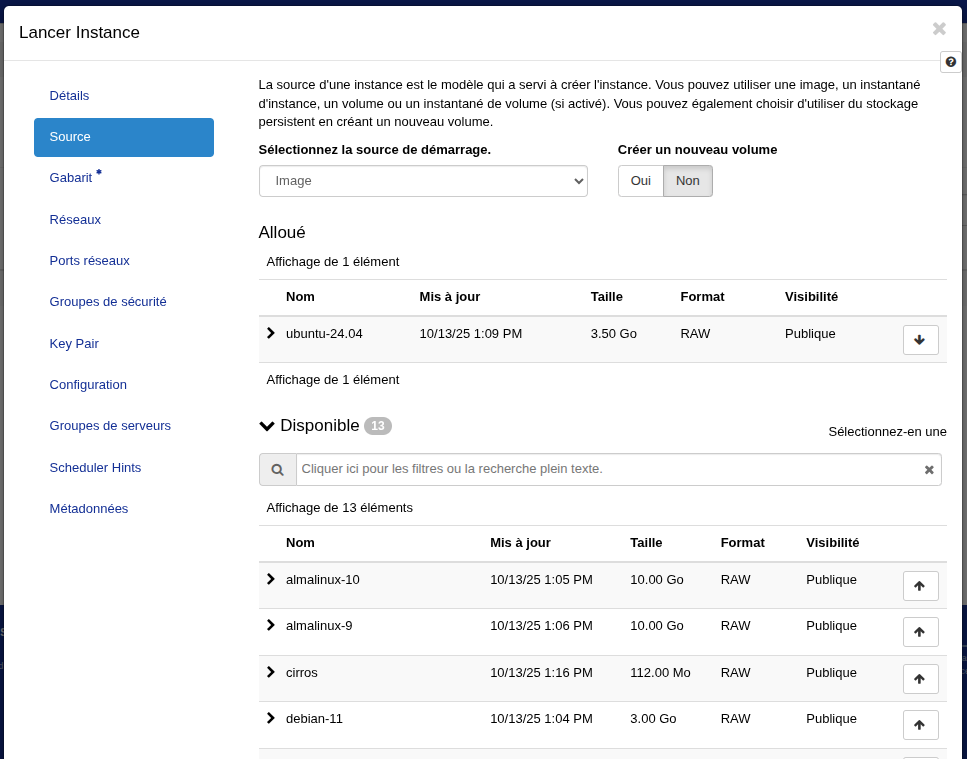Expand cirros row details
967x759 pixels.
(270, 672)
